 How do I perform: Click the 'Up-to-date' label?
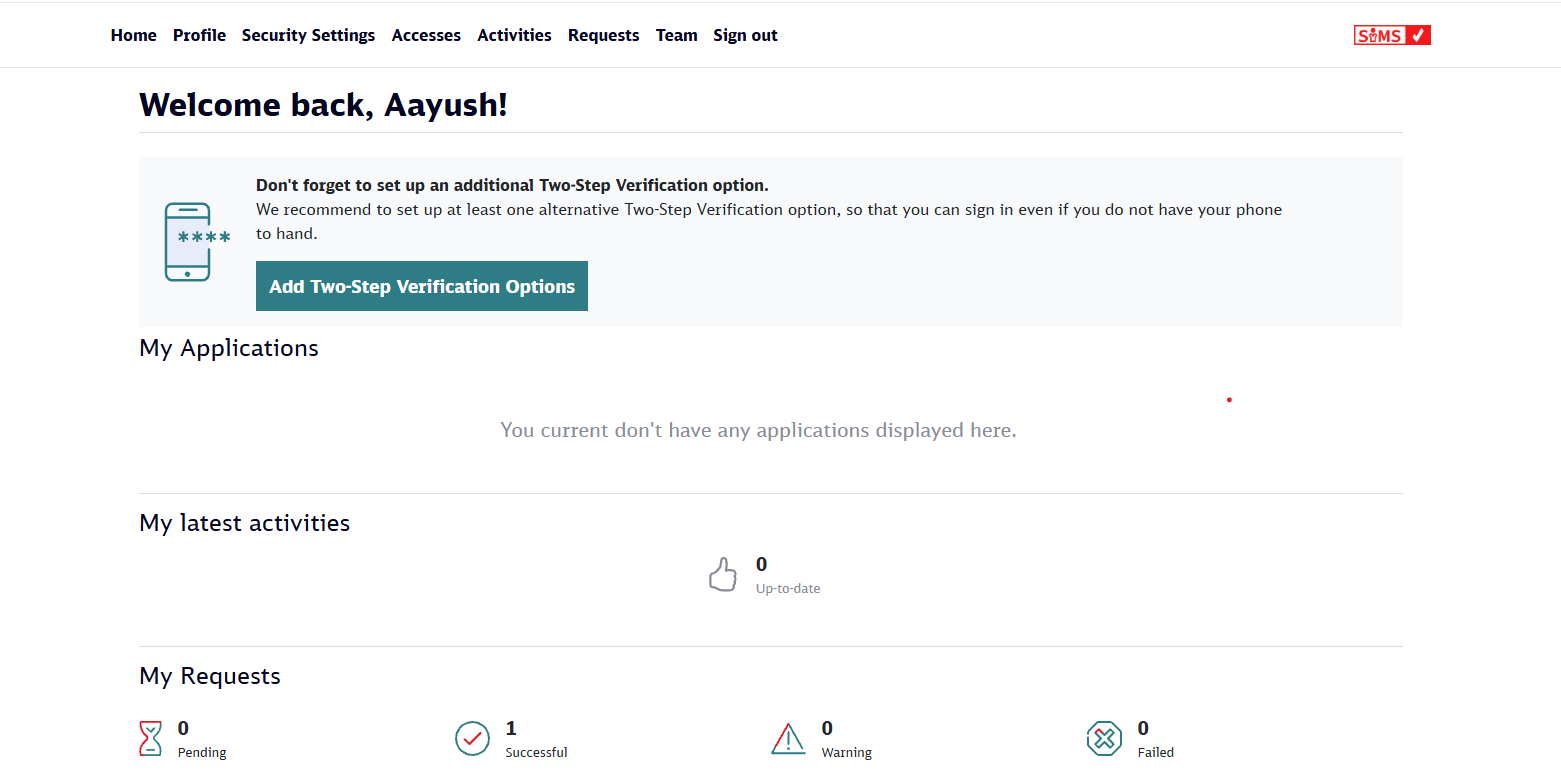788,589
